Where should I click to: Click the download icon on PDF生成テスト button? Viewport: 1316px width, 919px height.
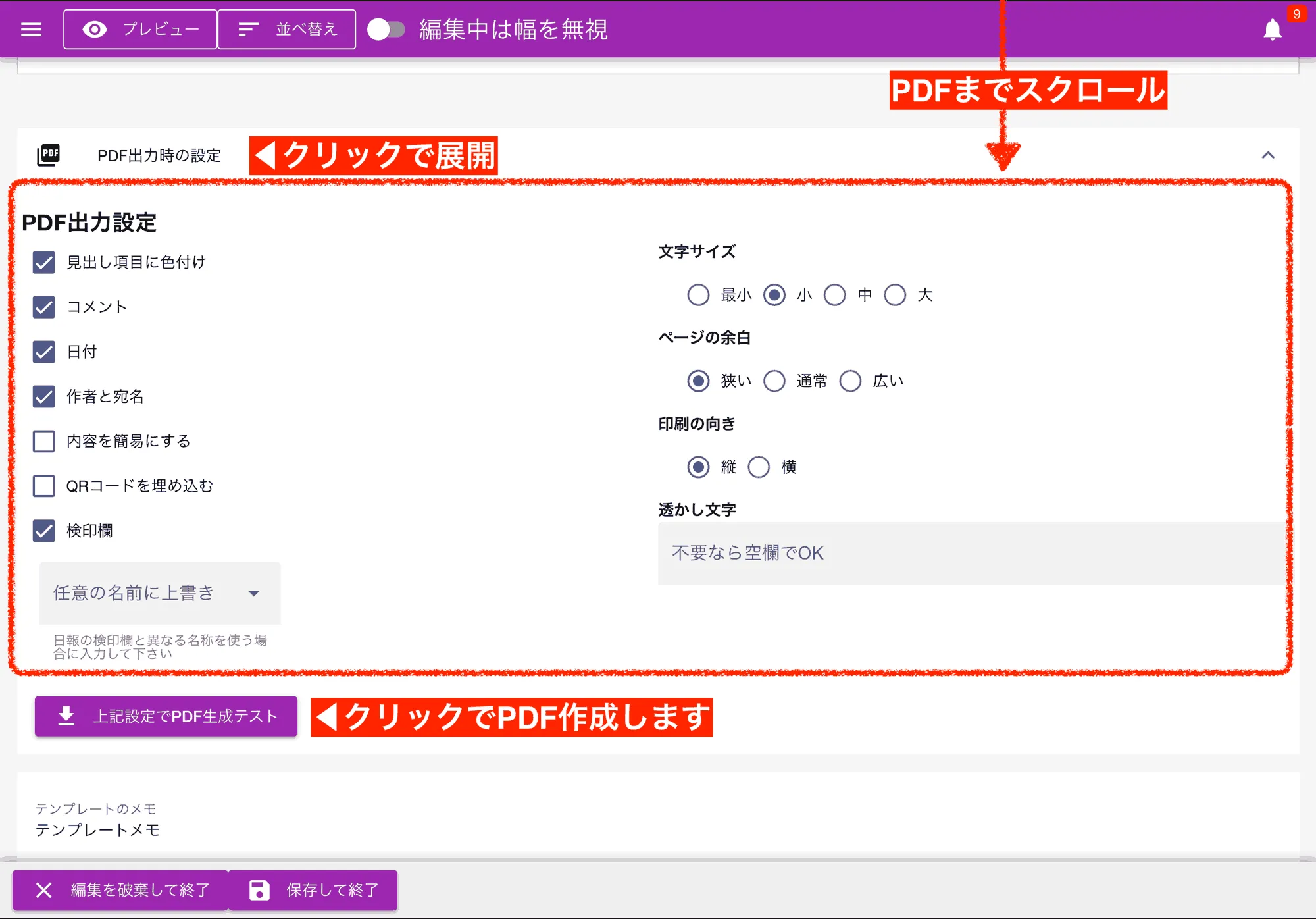[x=66, y=716]
